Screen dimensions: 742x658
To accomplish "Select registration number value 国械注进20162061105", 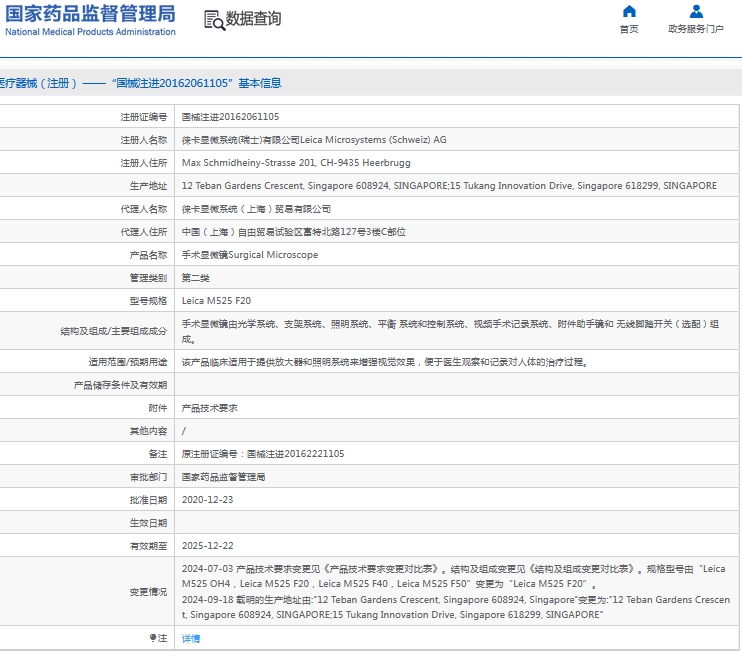I will click(230, 117).
